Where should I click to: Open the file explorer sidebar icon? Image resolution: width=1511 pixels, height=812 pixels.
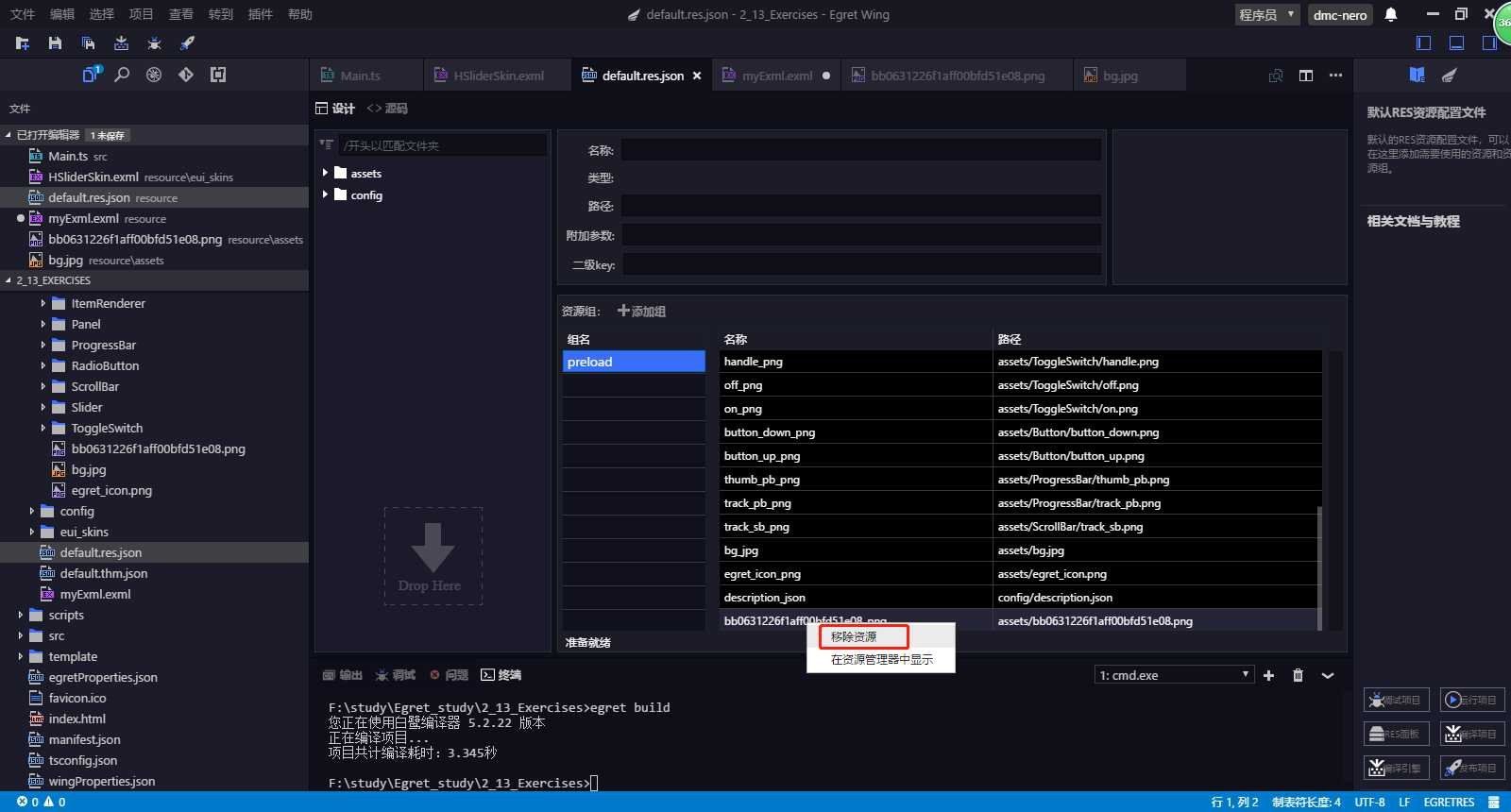pos(91,75)
